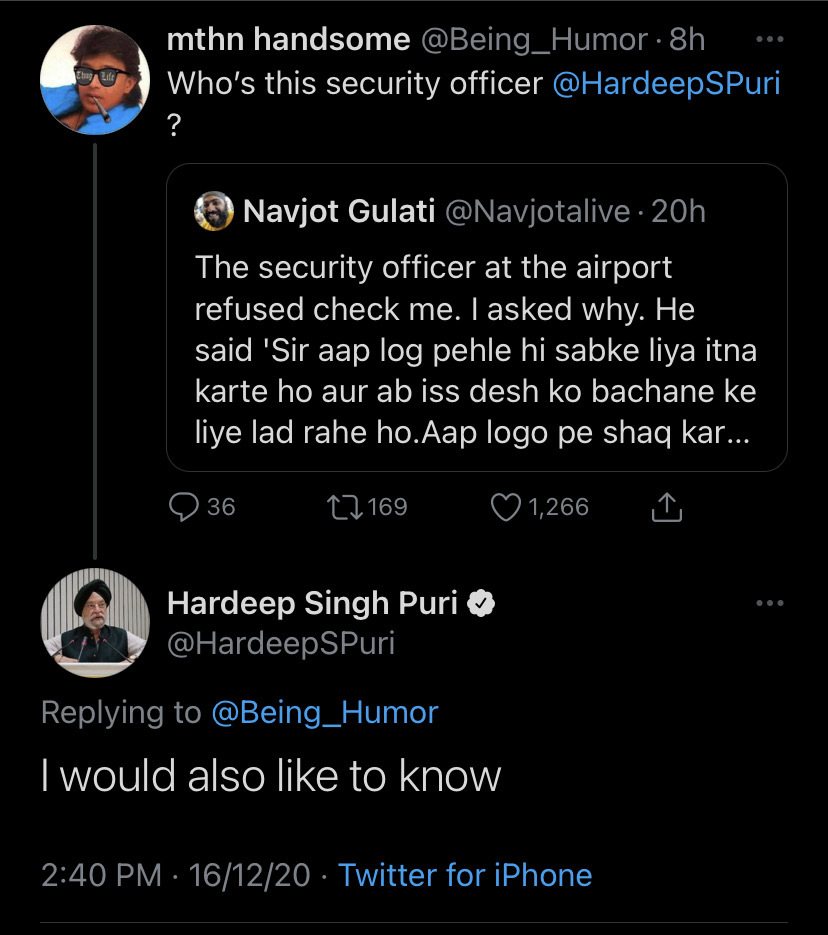Open the Twitter for iPhone source link
This screenshot has width=828, height=935.
point(465,875)
